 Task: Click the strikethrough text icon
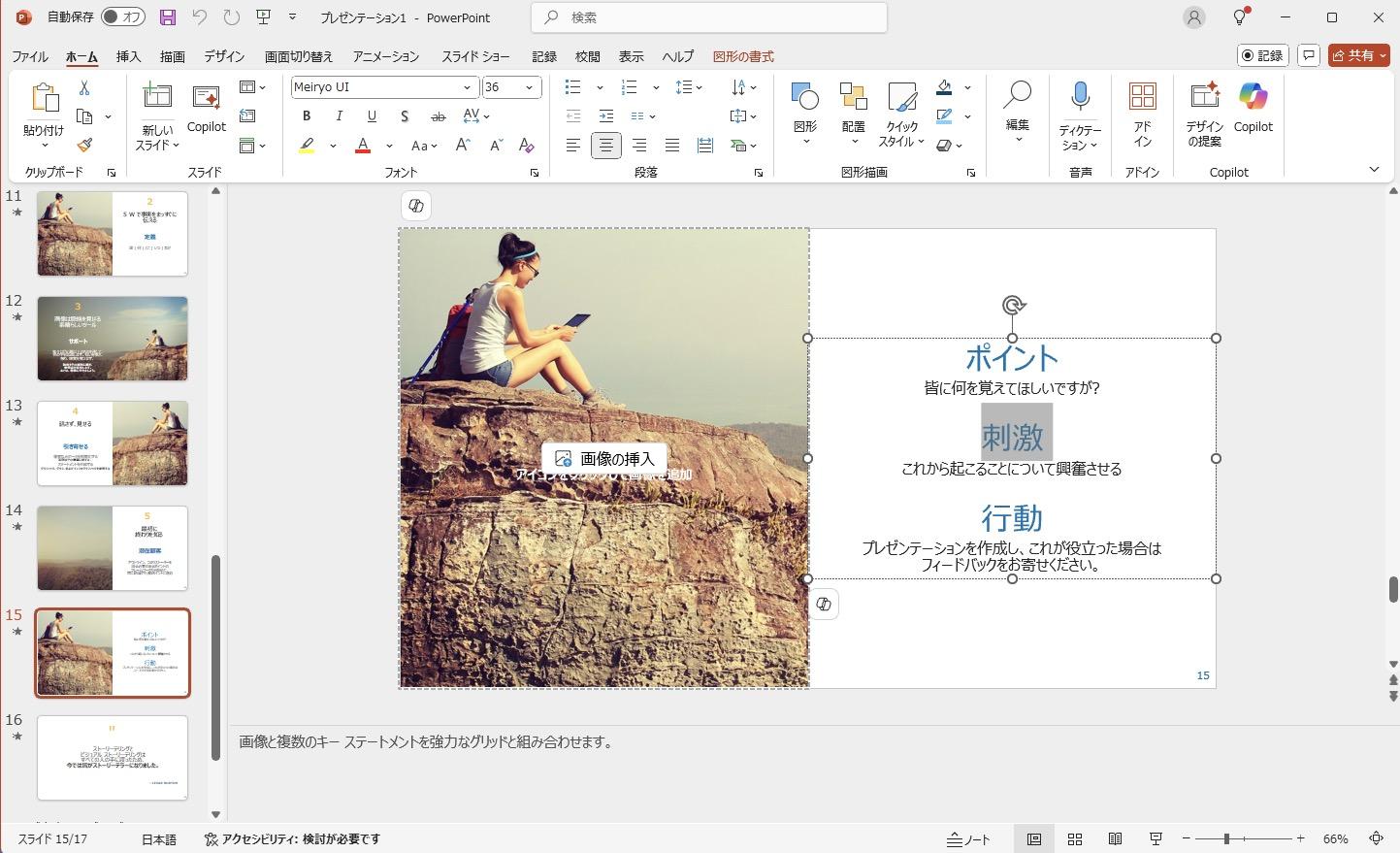(x=438, y=116)
